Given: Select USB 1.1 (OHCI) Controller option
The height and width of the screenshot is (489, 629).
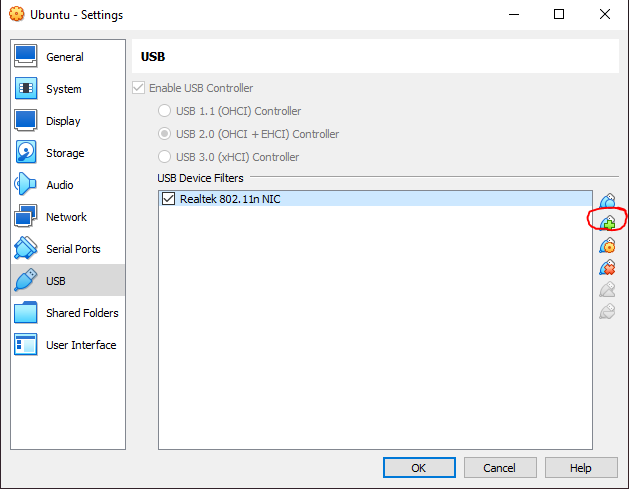Looking at the screenshot, I should point(164,111).
